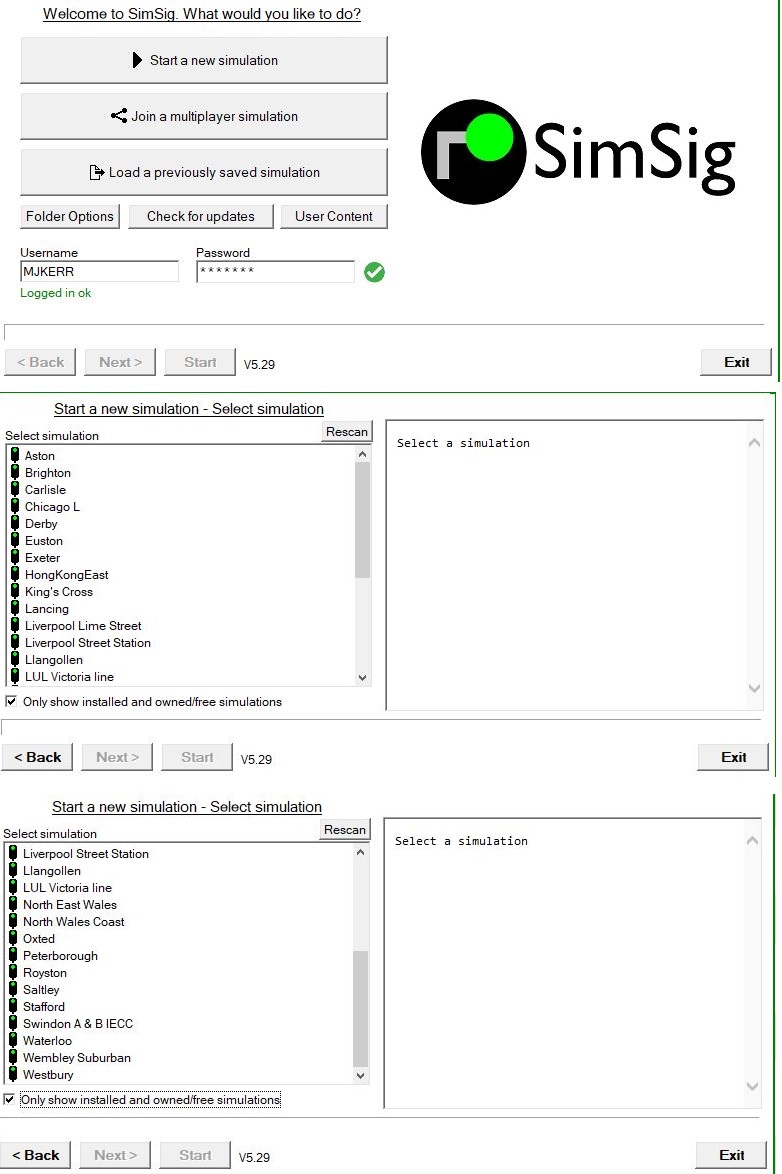This screenshot has width=782, height=1174.
Task: Join a multiplayer simulation
Action: pos(204,116)
